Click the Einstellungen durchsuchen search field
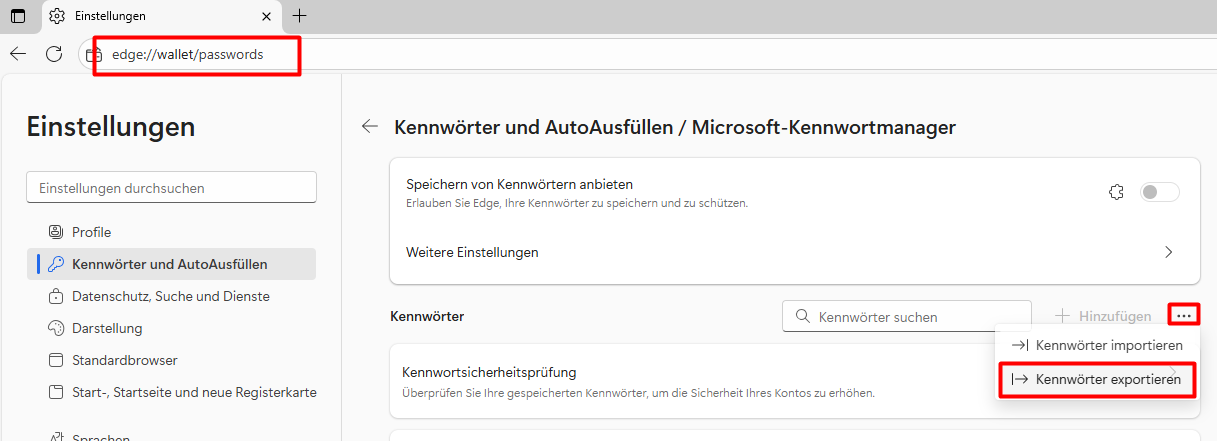The height and width of the screenshot is (441, 1217). click(x=171, y=187)
